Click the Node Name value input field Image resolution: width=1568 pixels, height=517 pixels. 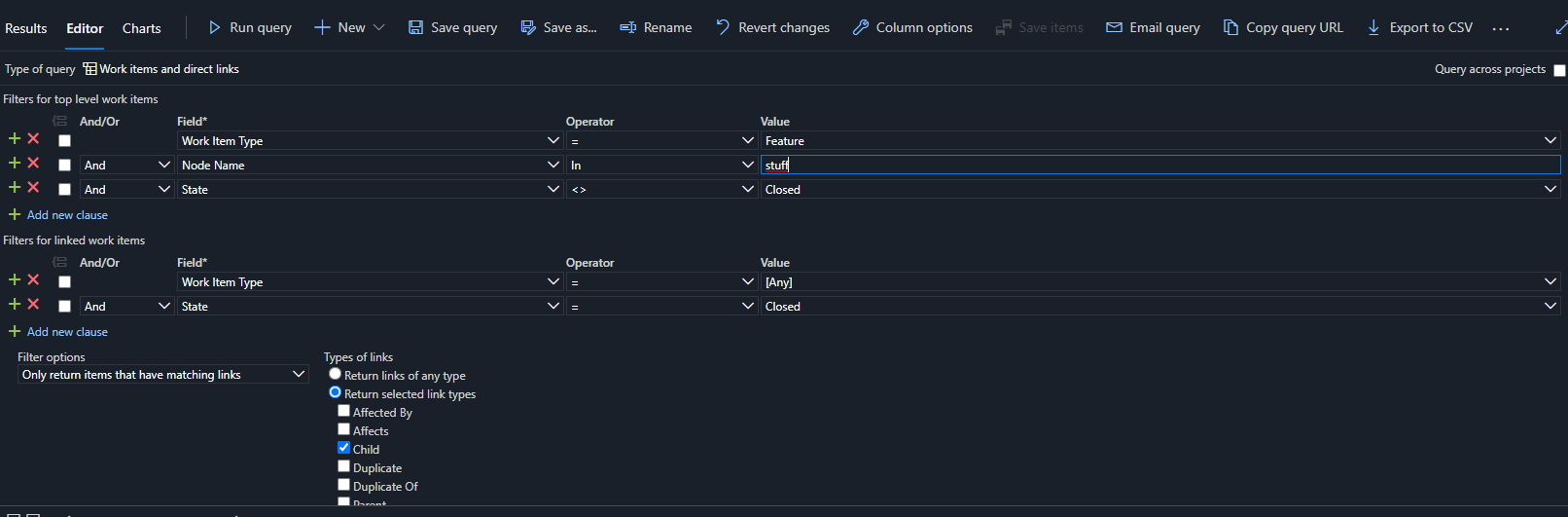coord(1159,166)
